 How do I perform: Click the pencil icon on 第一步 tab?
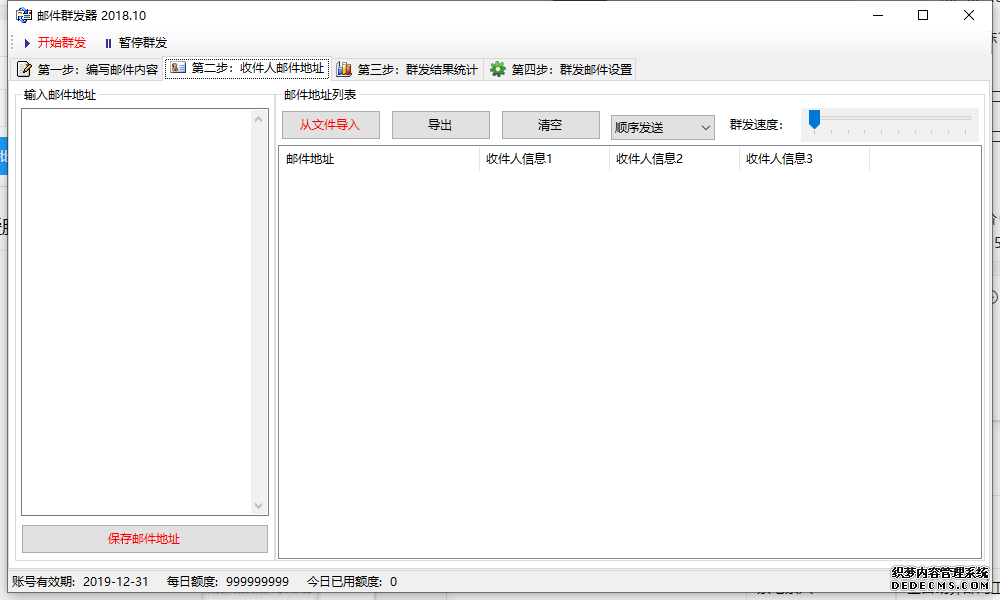click(x=23, y=69)
